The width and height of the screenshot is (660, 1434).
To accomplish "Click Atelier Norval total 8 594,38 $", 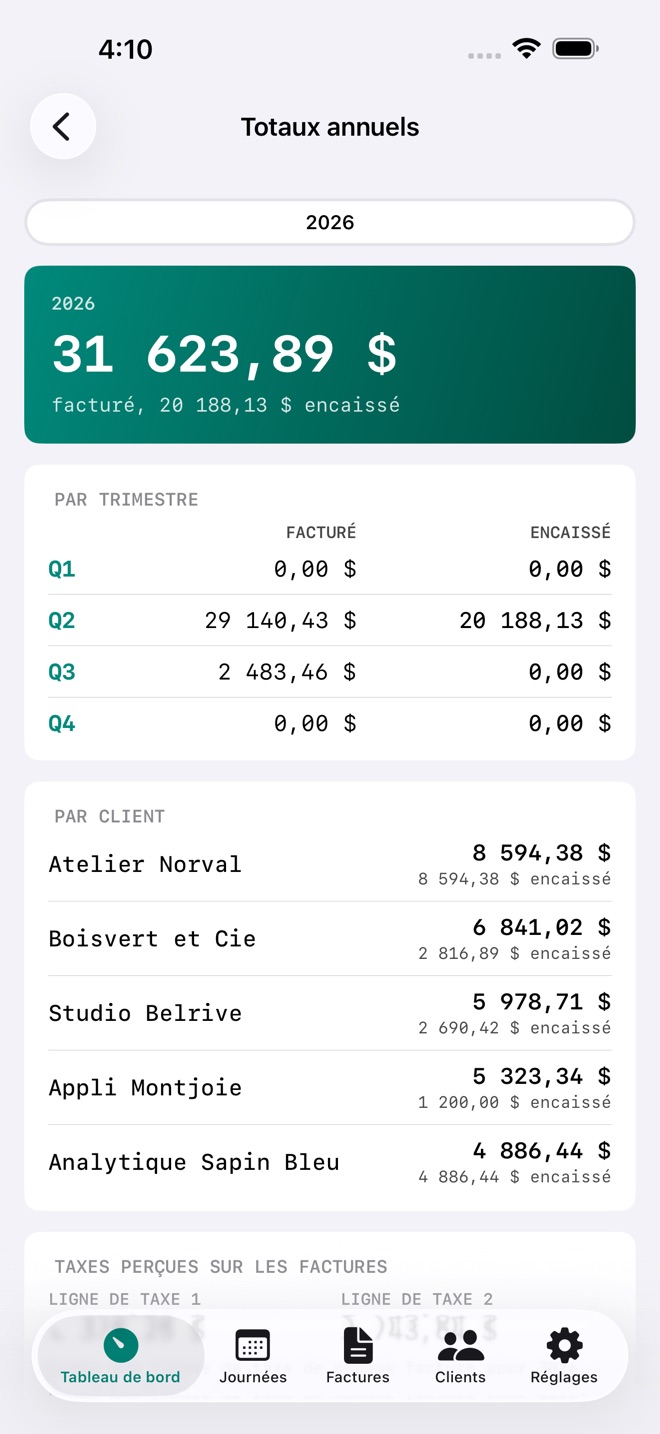I will coord(541,853).
